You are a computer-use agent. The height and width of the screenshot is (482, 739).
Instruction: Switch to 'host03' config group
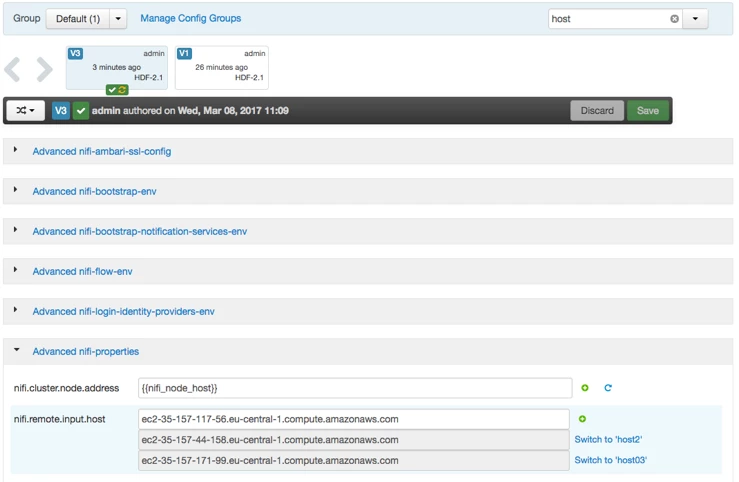click(x=610, y=460)
